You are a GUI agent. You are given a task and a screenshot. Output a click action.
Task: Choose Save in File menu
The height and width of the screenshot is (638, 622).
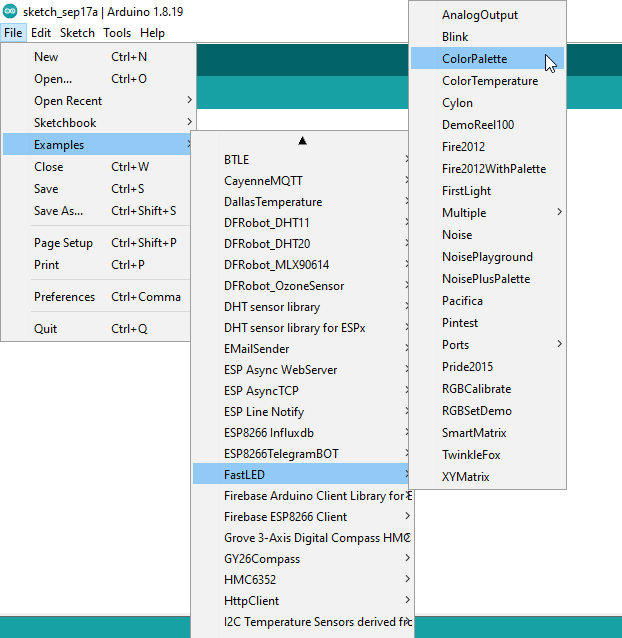pos(98,188)
